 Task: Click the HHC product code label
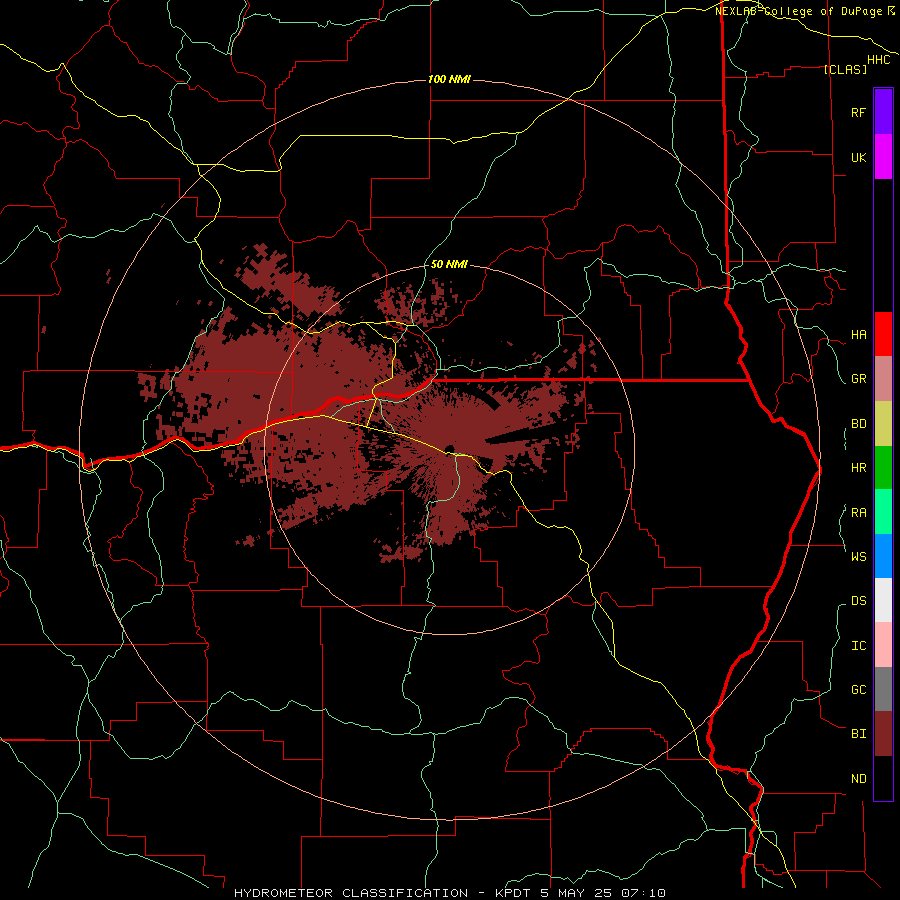pos(878,60)
